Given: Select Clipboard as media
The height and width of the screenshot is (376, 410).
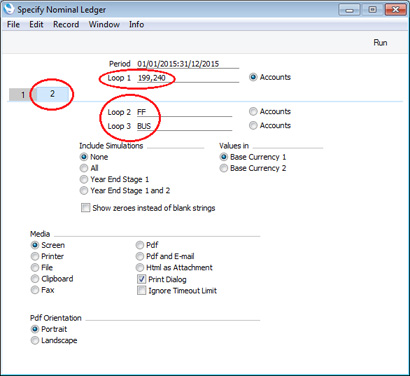Looking at the screenshot, I should pos(35,279).
